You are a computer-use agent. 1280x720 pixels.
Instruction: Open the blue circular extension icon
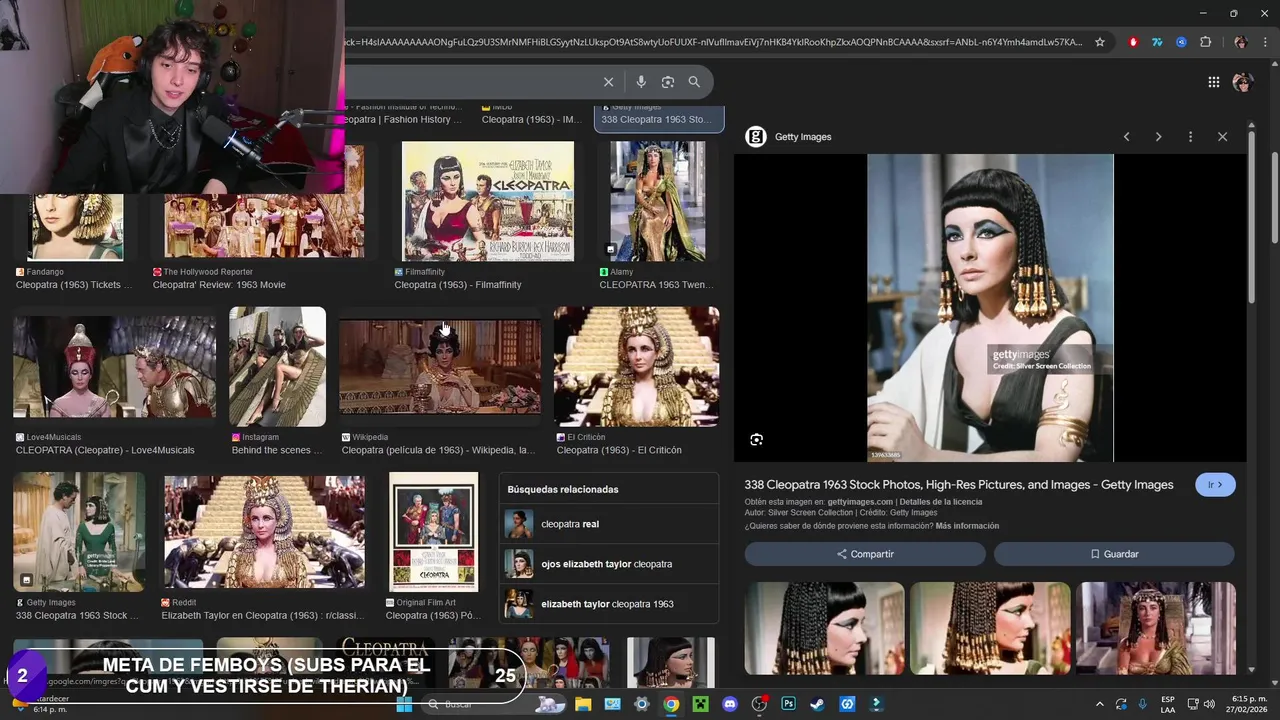[x=1181, y=42]
